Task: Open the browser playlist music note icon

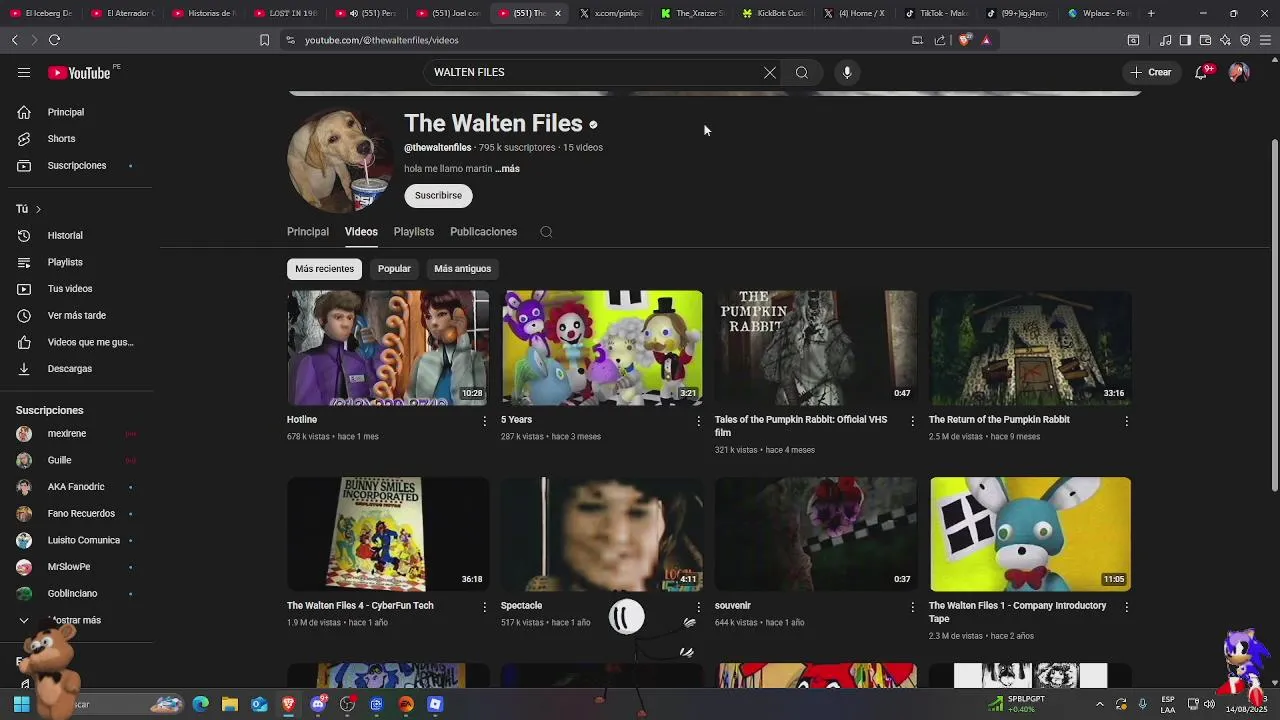Action: 1165,40
